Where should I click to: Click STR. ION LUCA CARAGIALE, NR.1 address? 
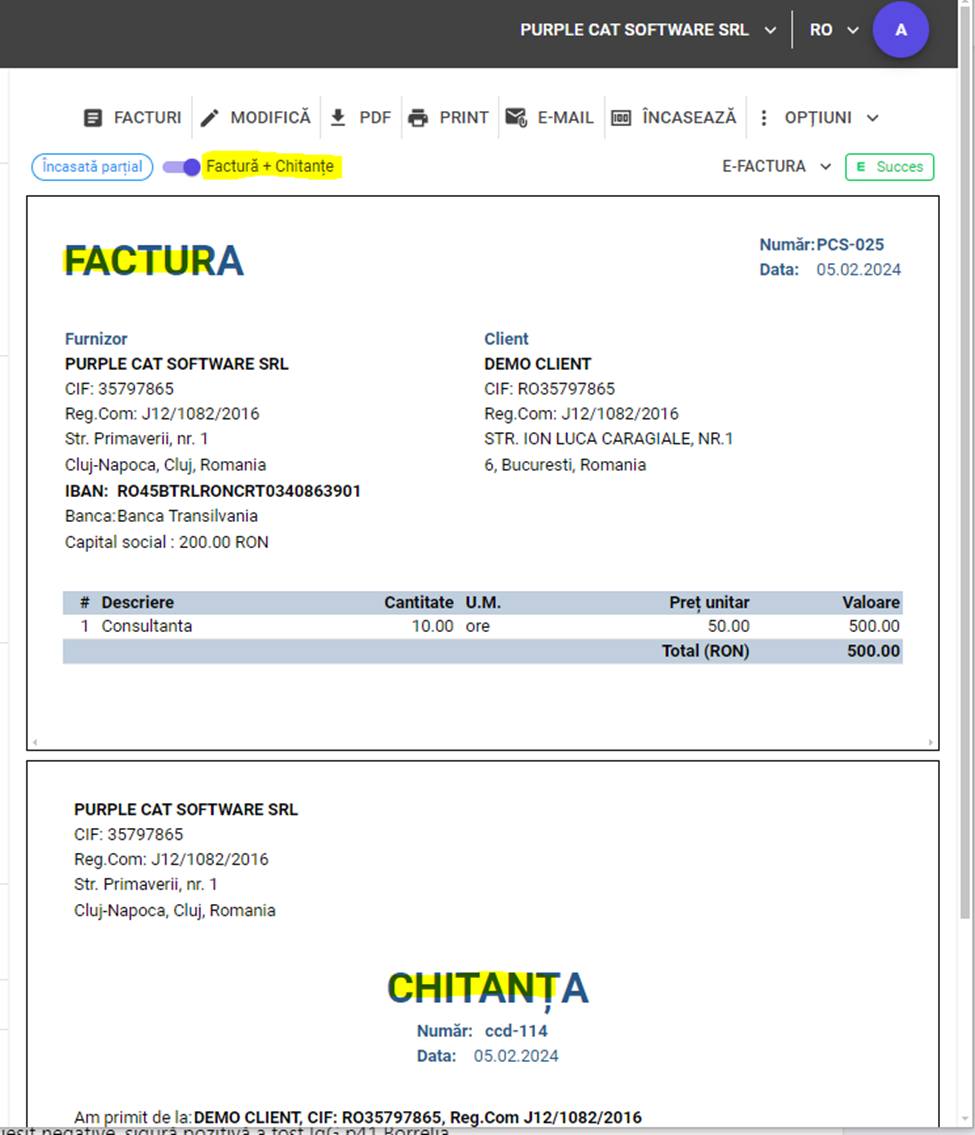(x=609, y=439)
